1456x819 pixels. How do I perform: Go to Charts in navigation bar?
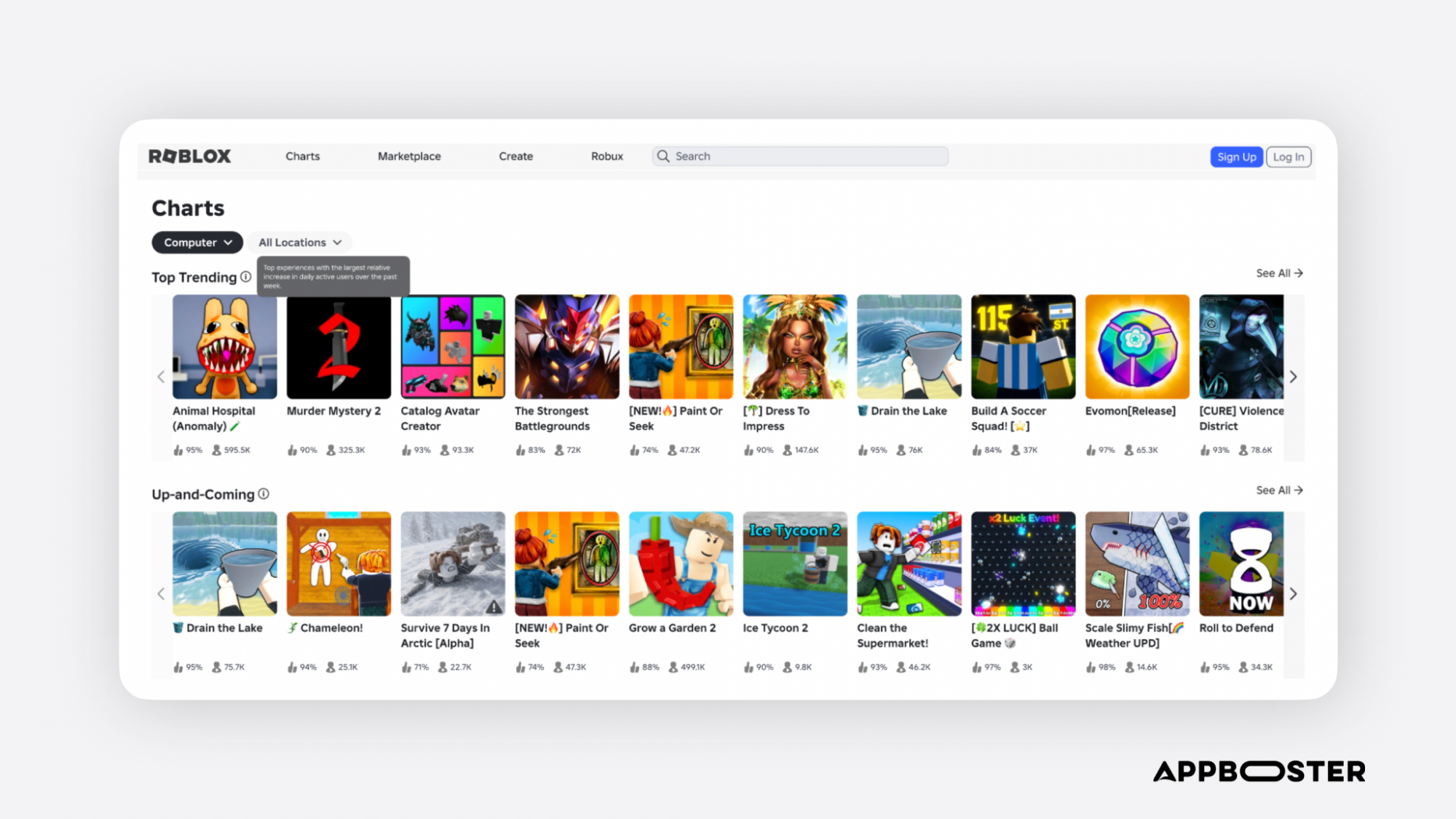(x=303, y=157)
